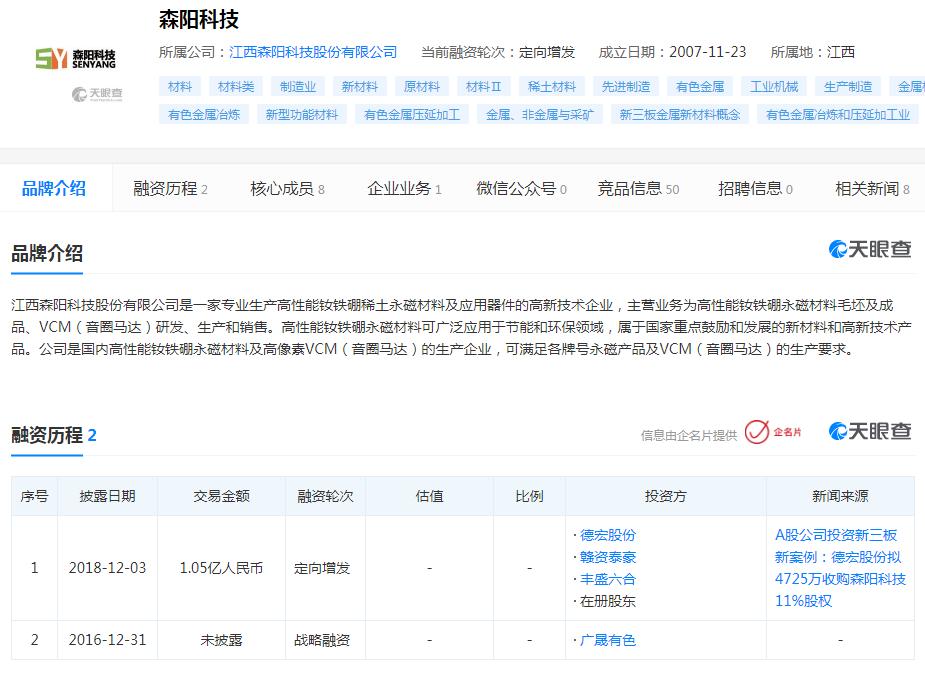Open investor link 德宏股份
Image resolution: width=925 pixels, height=680 pixels.
tap(608, 535)
